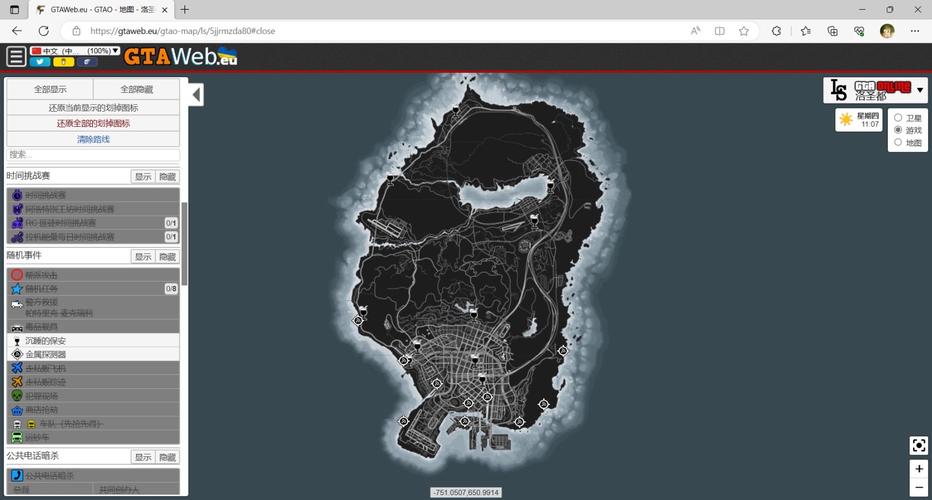Viewport: 932px width, 500px height.
Task: Toggle the blue star random mission icon
Action: (x=17, y=289)
